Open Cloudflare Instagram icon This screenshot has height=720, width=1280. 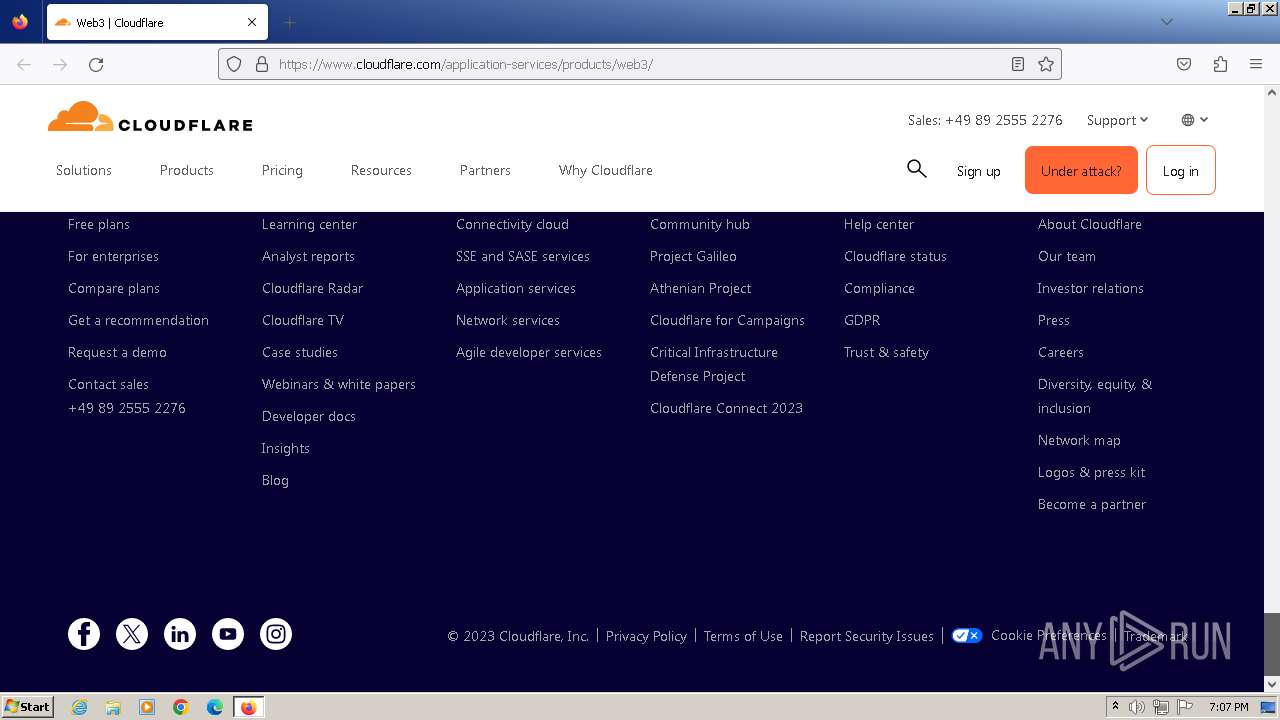pyautogui.click(x=276, y=634)
